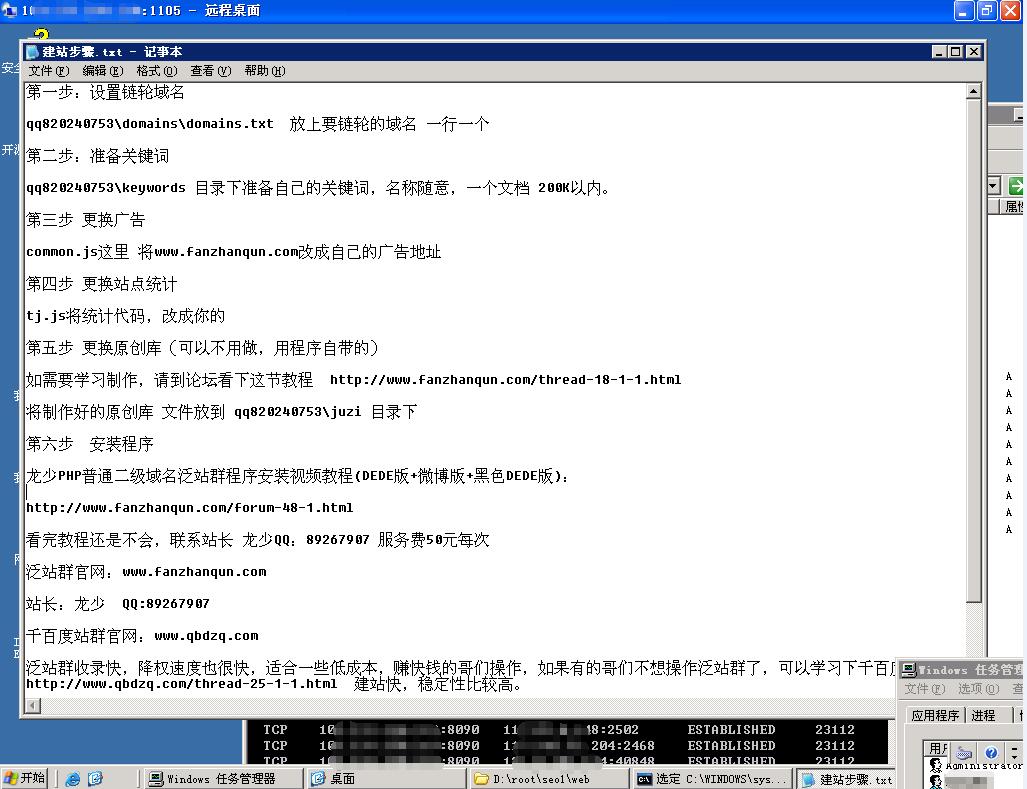Viewport: 1027px width, 789px height.
Task: Click the green Go arrow icon
Action: coord(1016,186)
